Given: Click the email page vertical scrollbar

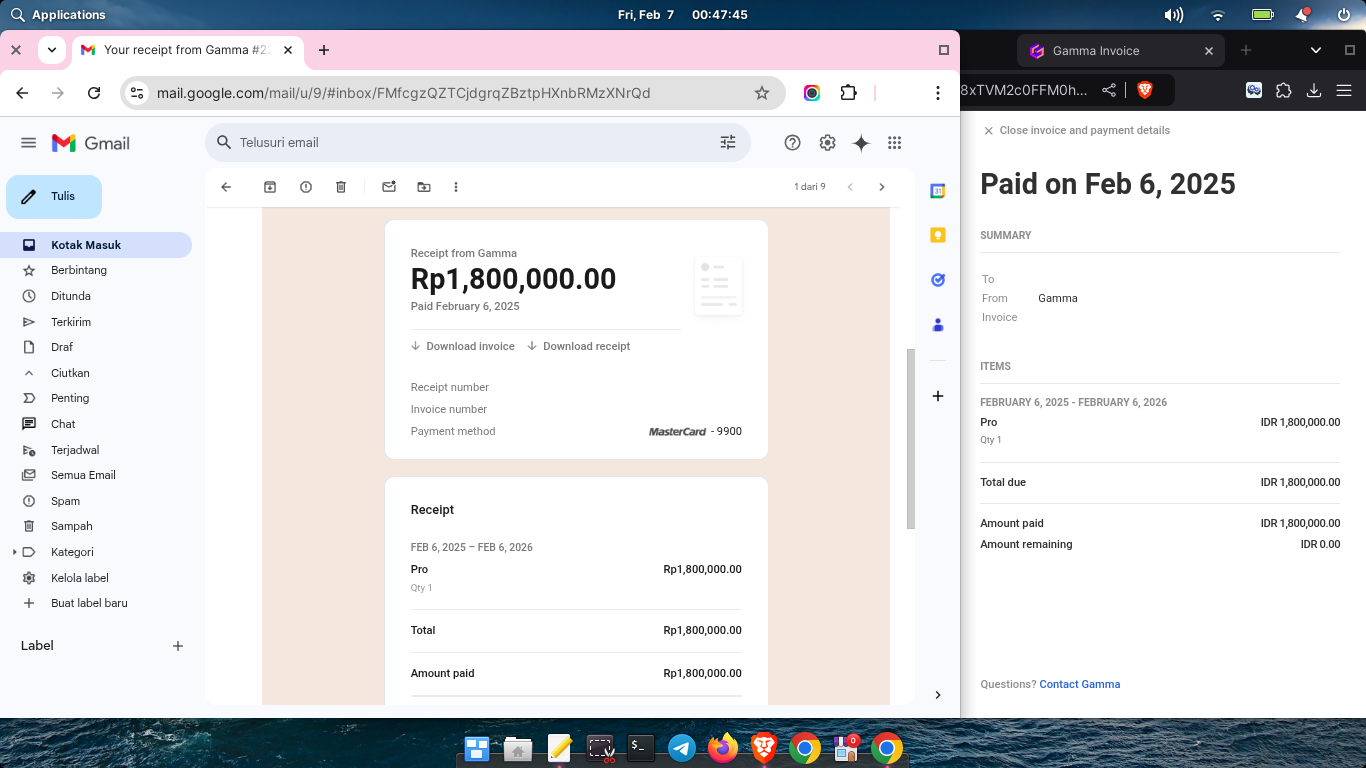Looking at the screenshot, I should click(910, 438).
